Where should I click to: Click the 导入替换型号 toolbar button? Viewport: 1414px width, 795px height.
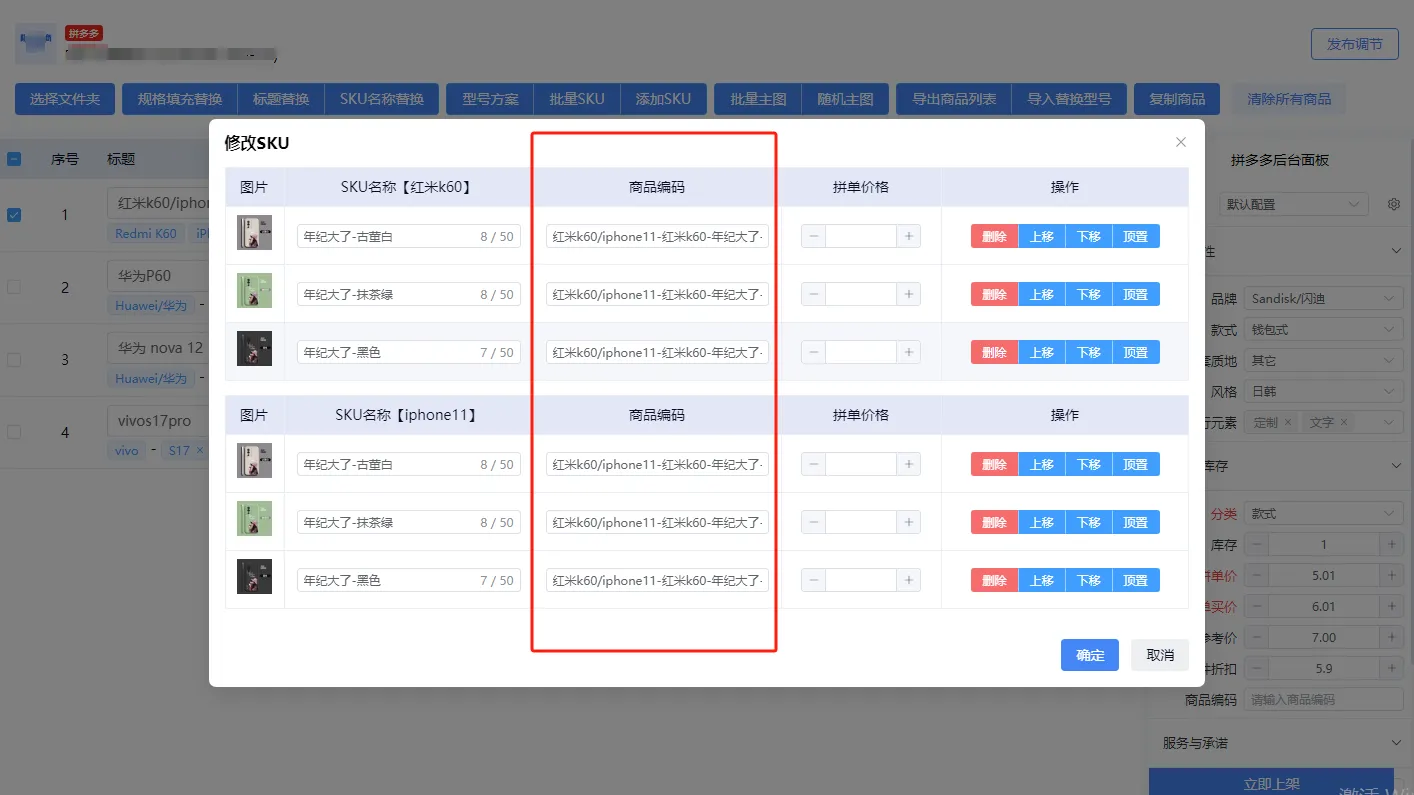[1069, 99]
